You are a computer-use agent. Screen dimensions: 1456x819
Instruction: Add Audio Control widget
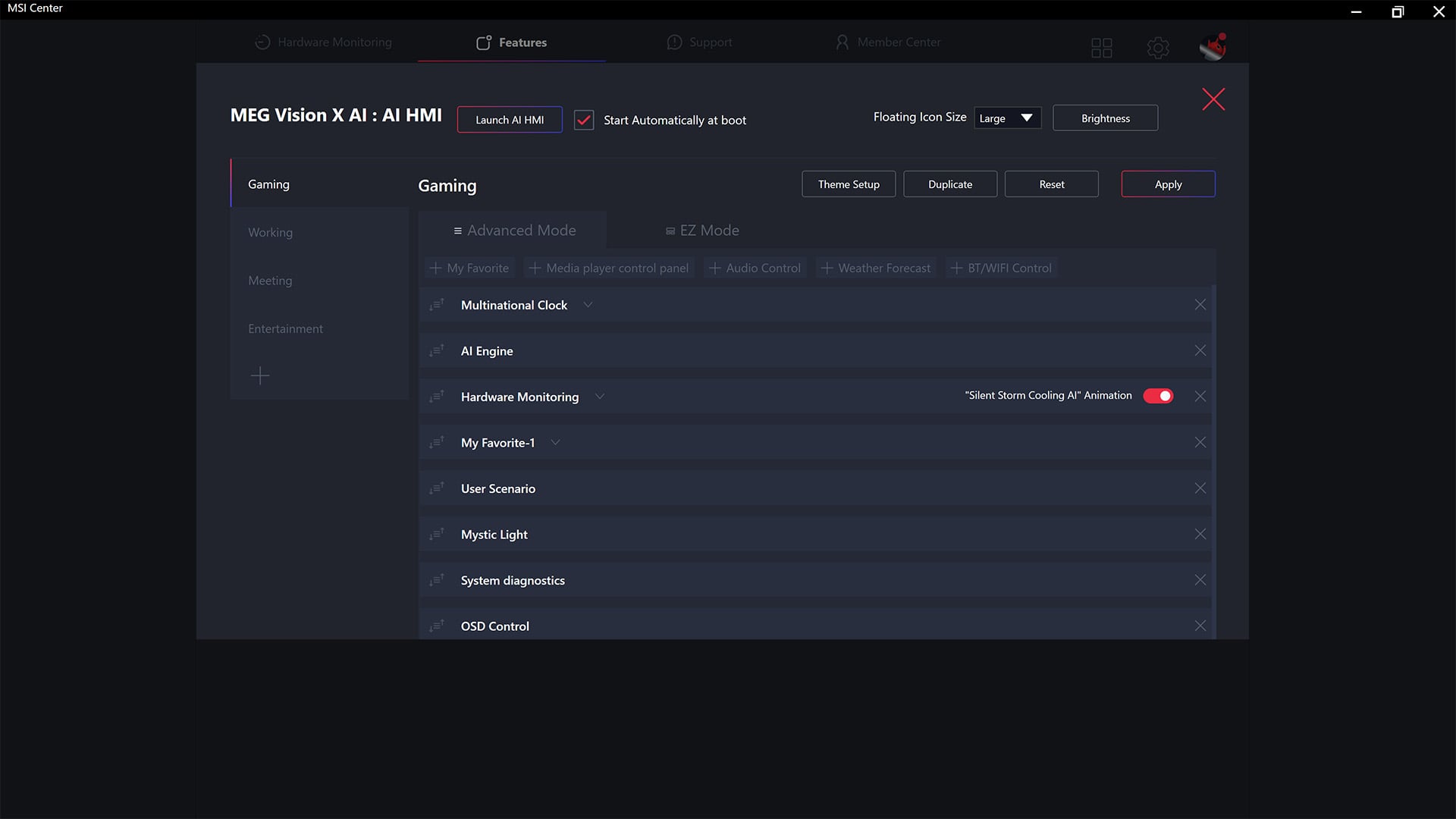point(755,268)
